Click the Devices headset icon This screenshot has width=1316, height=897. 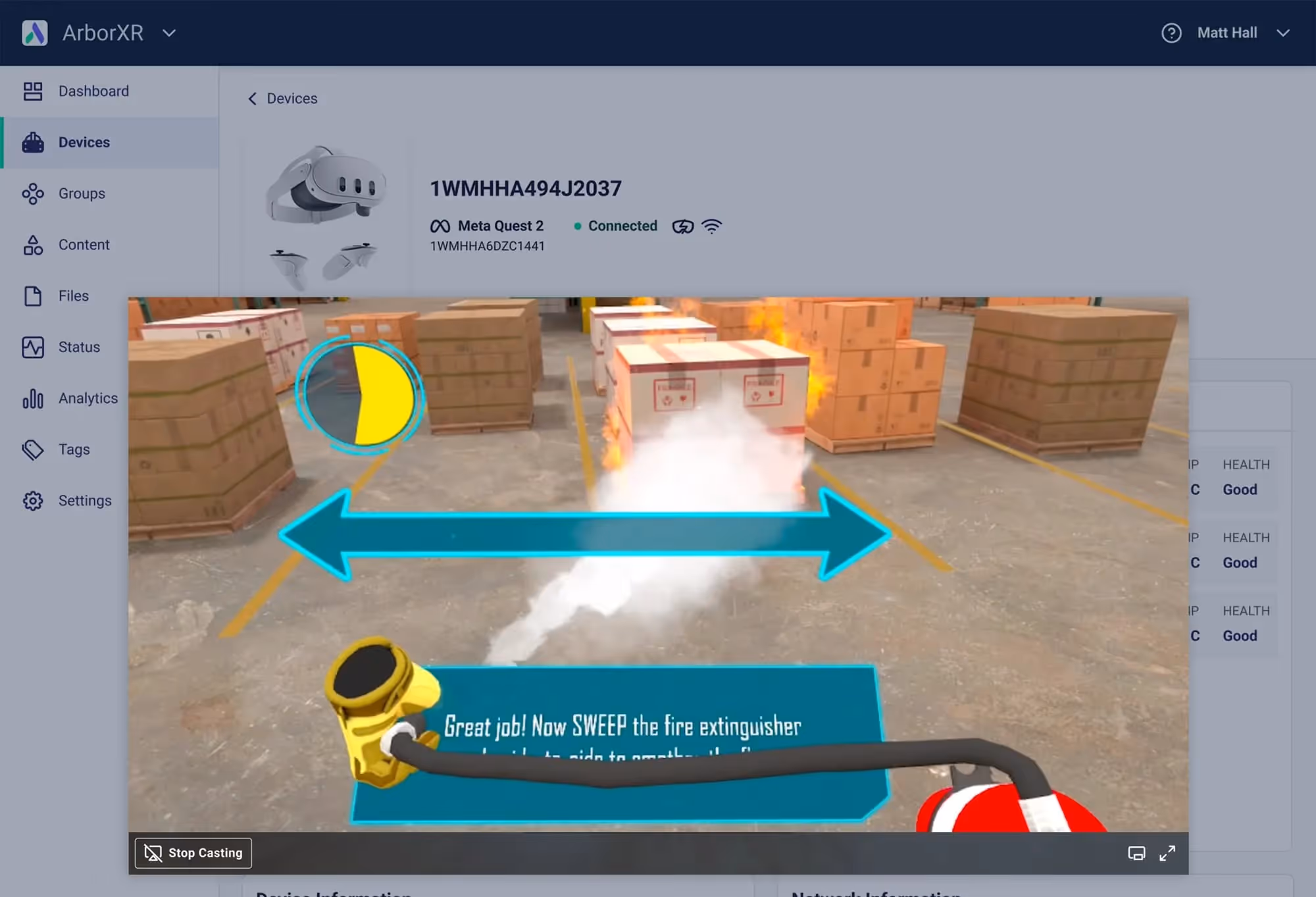[x=33, y=142]
